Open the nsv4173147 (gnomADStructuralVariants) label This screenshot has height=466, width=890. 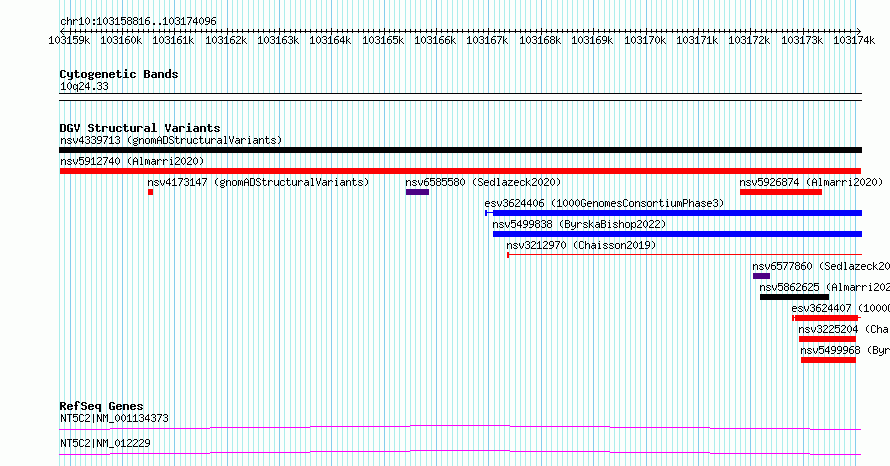pyautogui.click(x=258, y=182)
